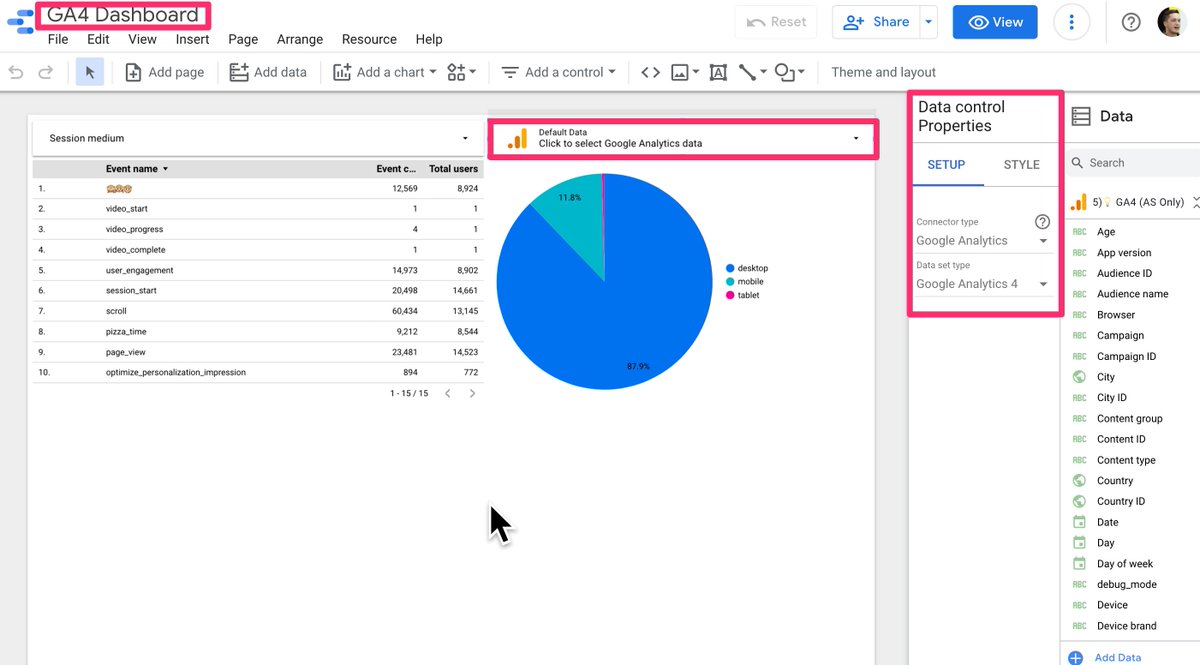The image size is (1200, 665).
Task: Click the Redo arrow icon
Action: (x=45, y=72)
